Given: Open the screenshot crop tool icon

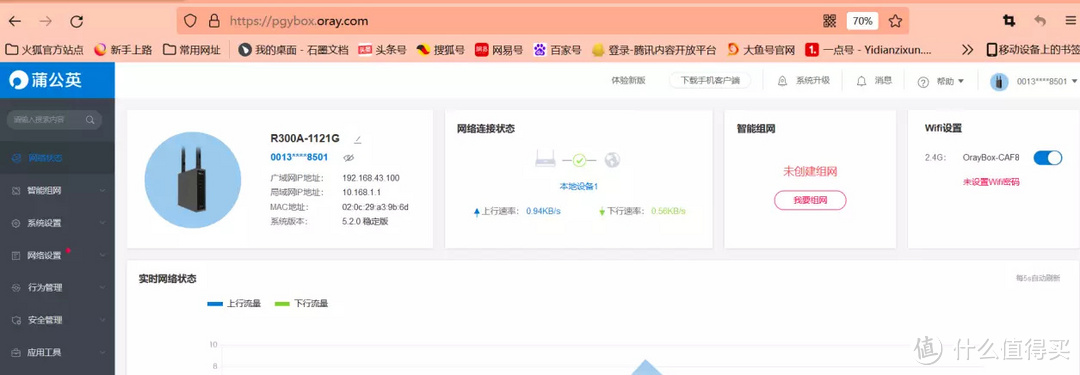Looking at the screenshot, I should pyautogui.click(x=1009, y=21).
